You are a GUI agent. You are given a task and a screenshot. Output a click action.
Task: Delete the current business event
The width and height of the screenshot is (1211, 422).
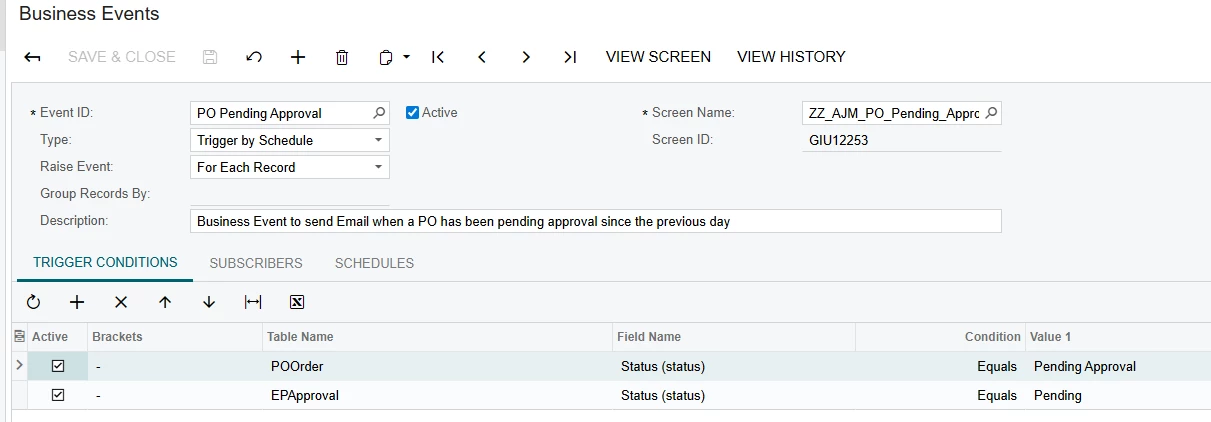[x=342, y=57]
